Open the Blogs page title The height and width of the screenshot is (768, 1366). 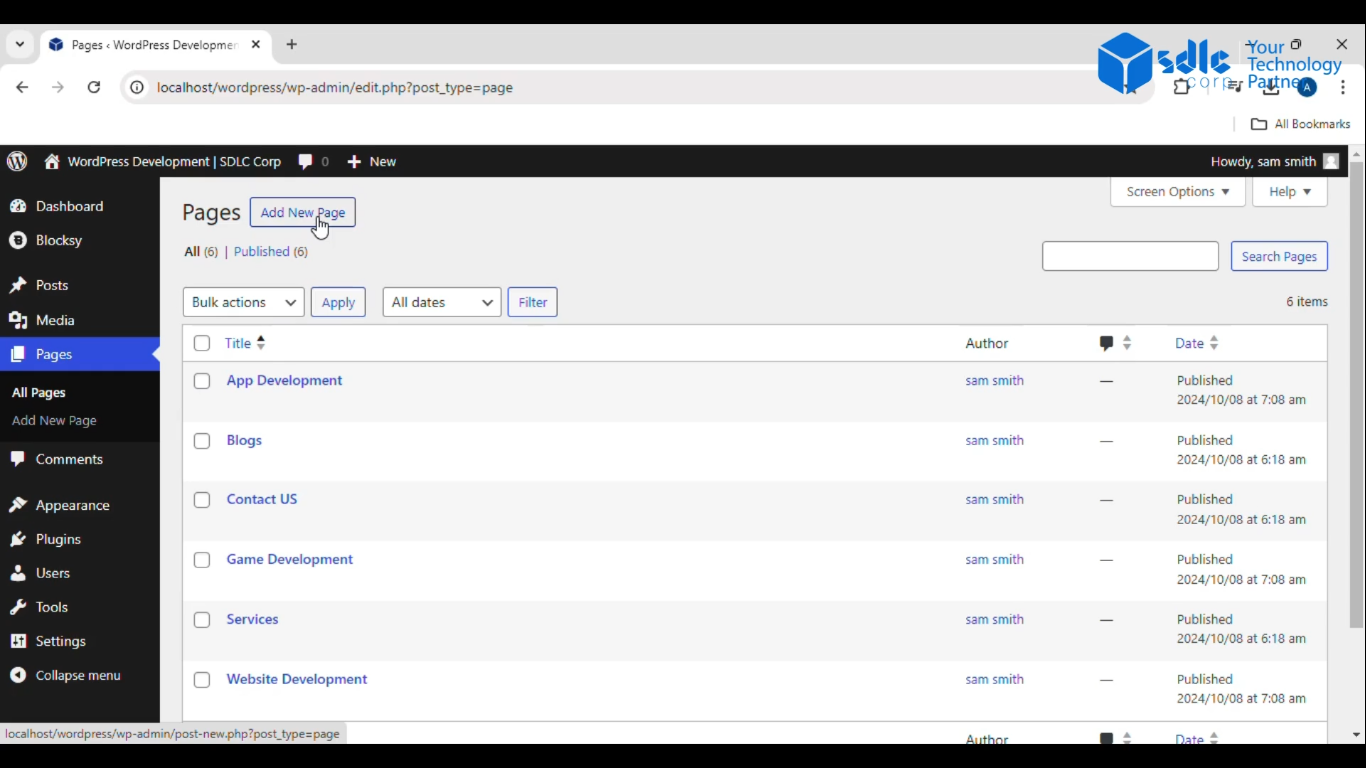(244, 440)
